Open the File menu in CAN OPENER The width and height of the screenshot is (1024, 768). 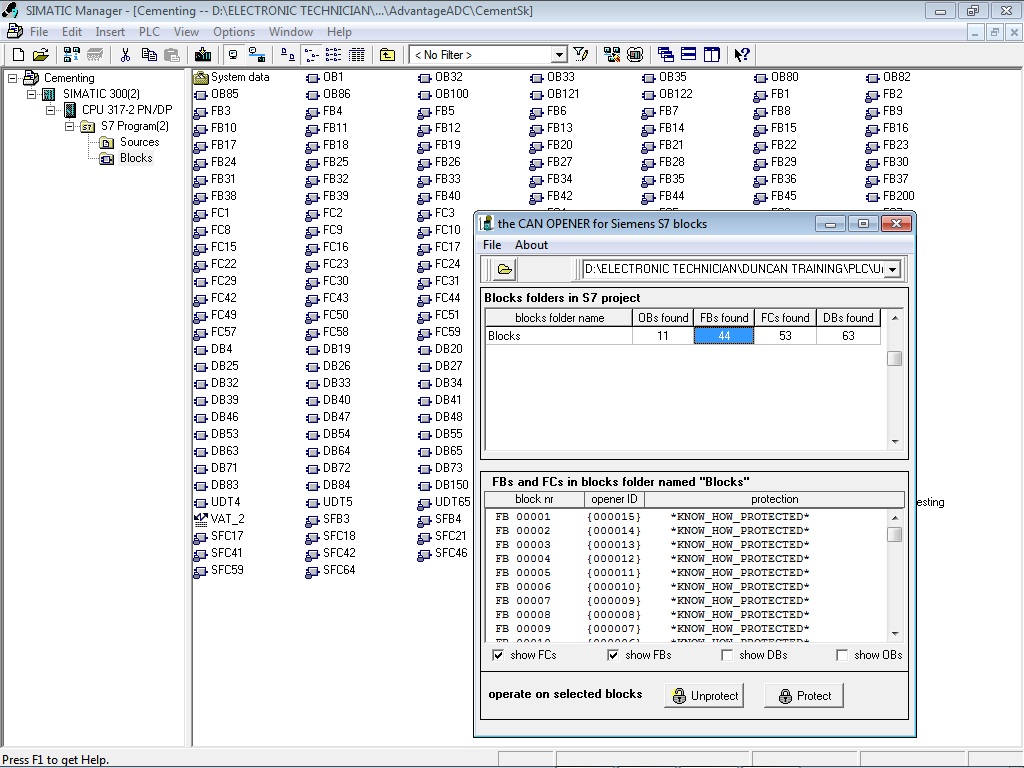492,245
